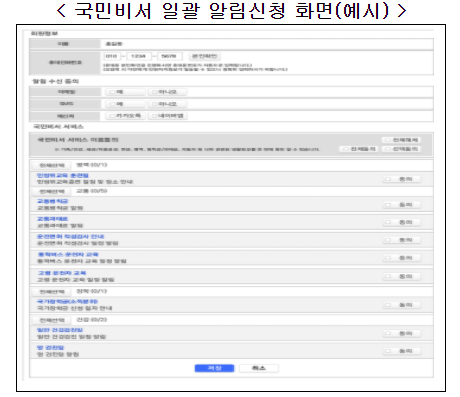460x397 pixels.
Task: Check 동의 for 교통범칙금
Action: 401,205
